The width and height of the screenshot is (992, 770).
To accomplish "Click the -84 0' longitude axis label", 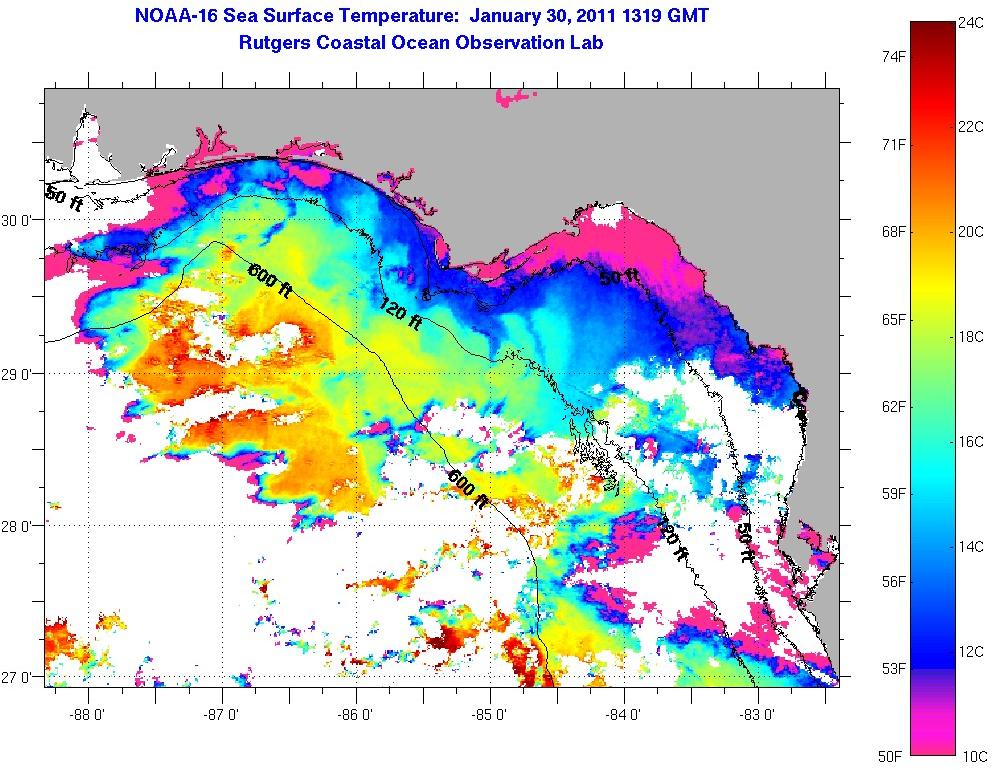I will [624, 716].
